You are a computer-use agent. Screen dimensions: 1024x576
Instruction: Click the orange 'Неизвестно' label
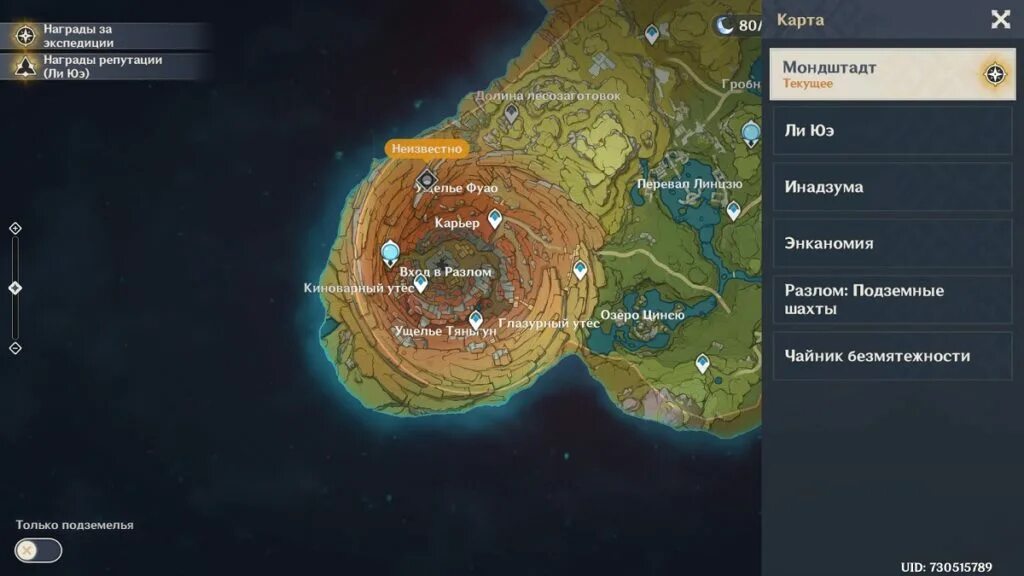[426, 149]
